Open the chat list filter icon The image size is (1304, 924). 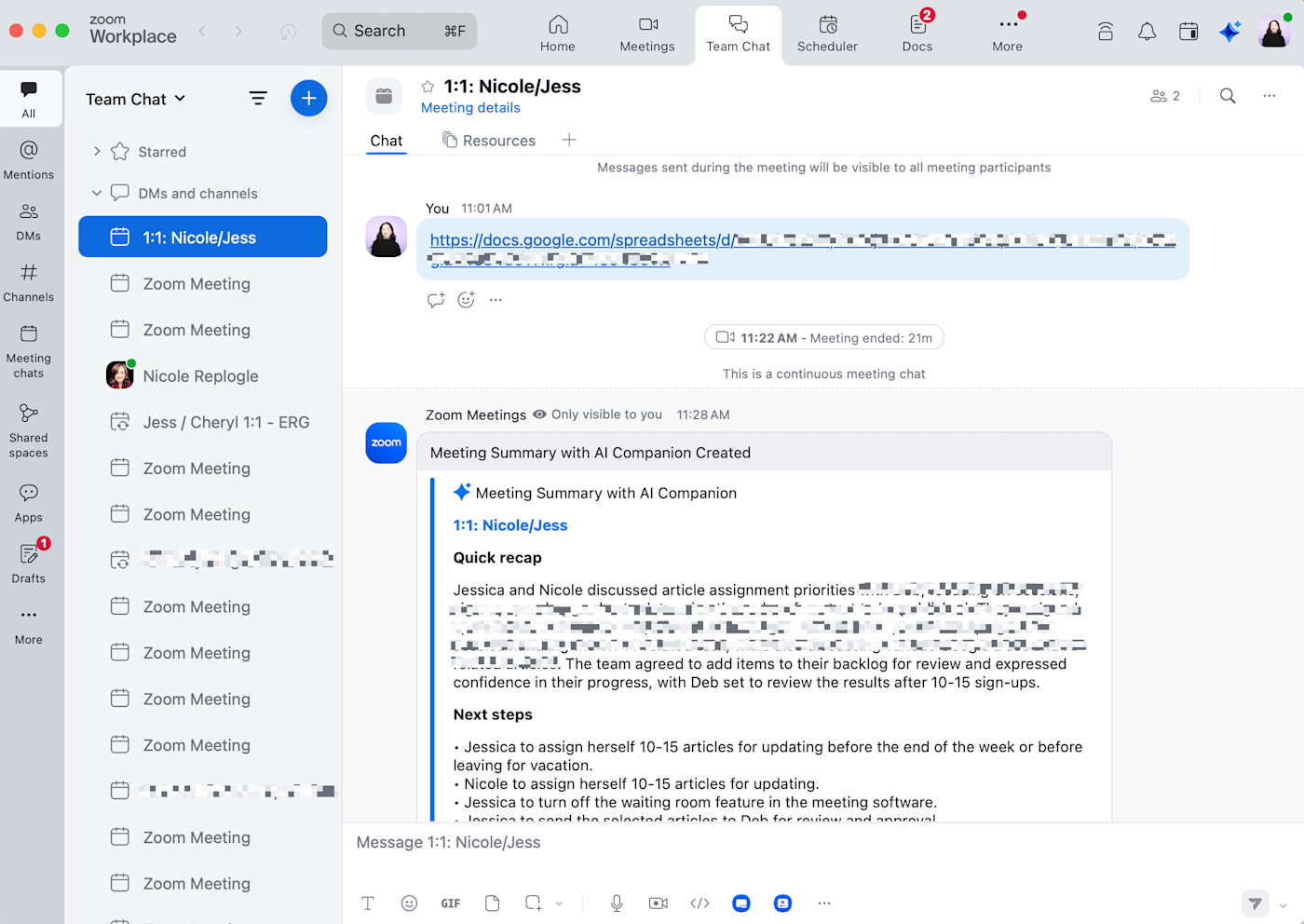coord(258,98)
